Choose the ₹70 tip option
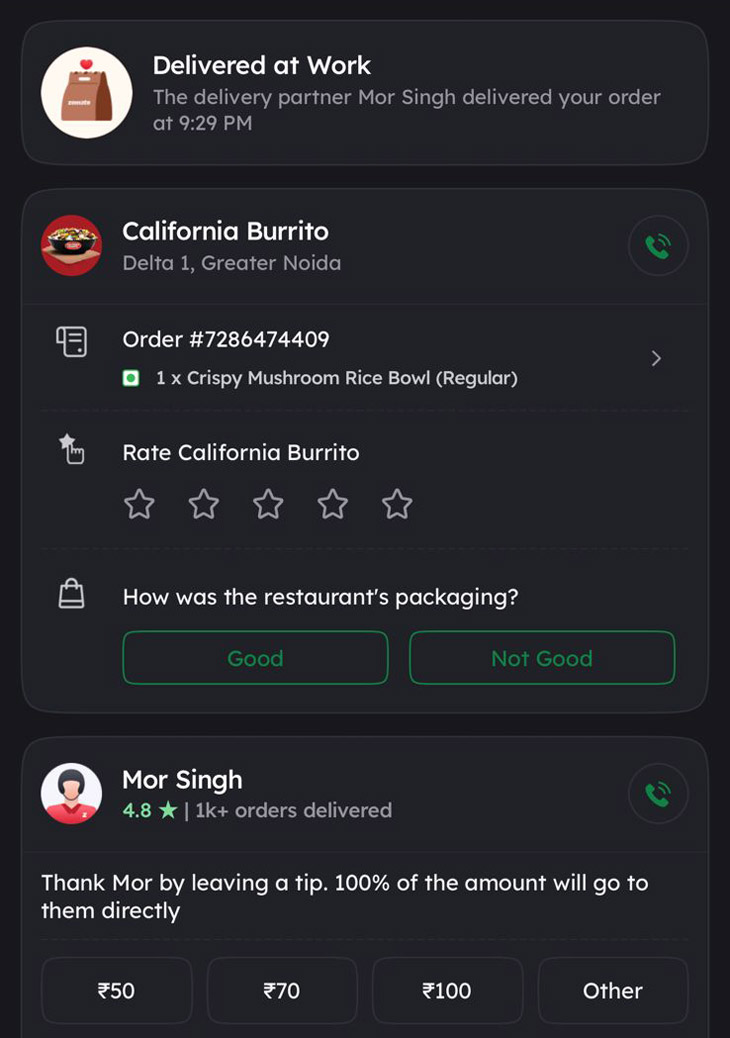 (x=282, y=991)
